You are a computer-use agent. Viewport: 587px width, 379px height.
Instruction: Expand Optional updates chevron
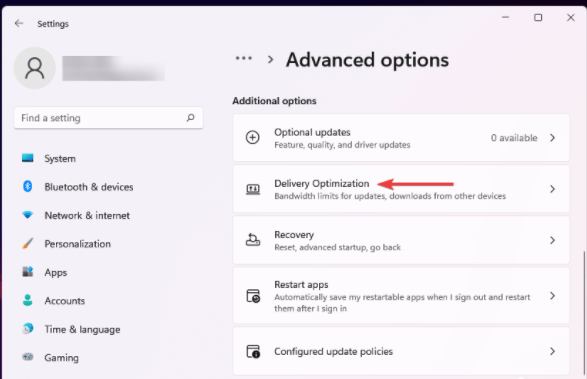click(553, 138)
